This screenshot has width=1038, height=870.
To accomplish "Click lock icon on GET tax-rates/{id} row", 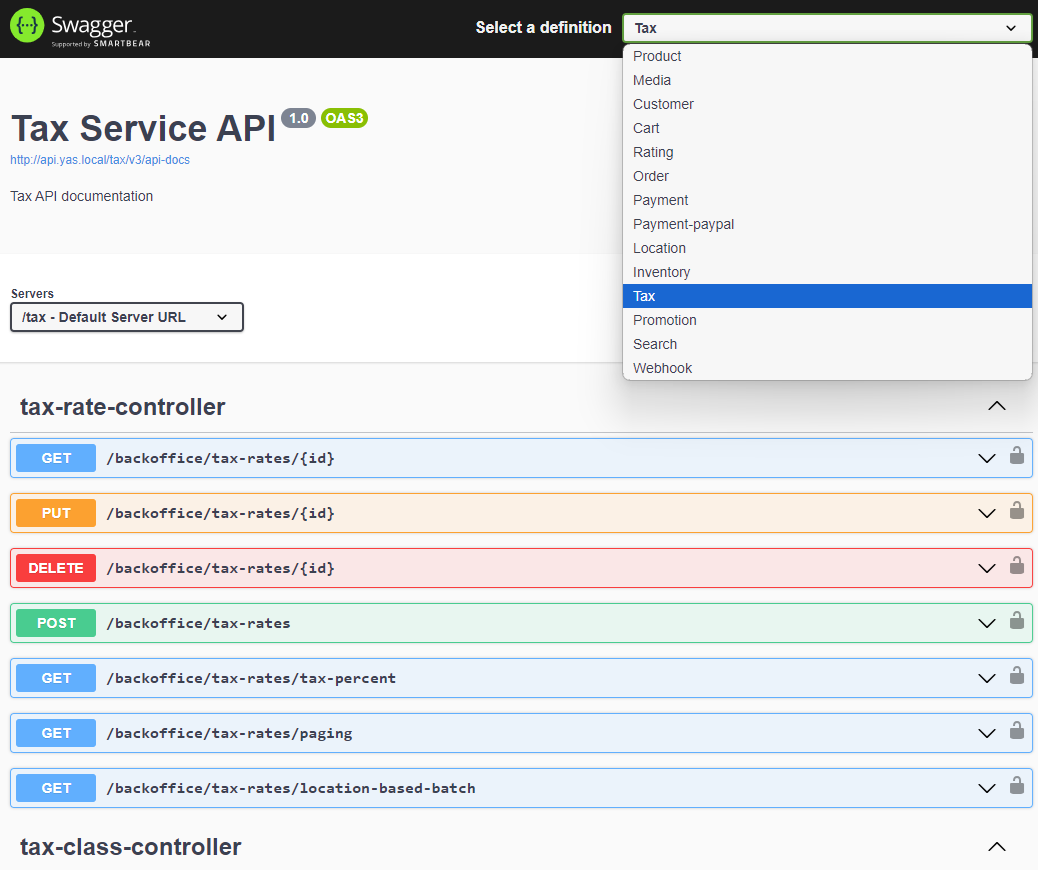I will coord(1016,457).
